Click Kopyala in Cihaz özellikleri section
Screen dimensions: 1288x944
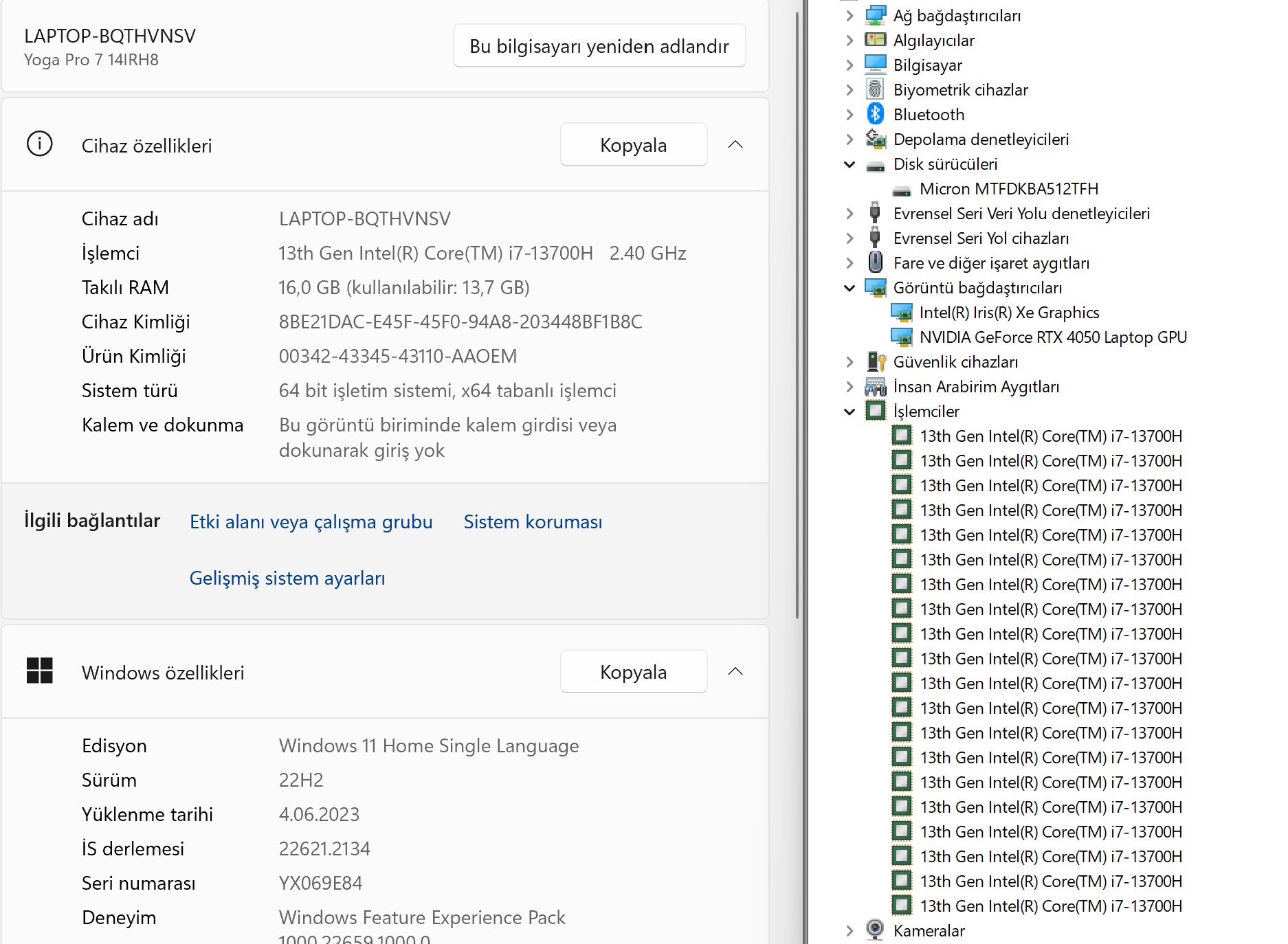634,144
